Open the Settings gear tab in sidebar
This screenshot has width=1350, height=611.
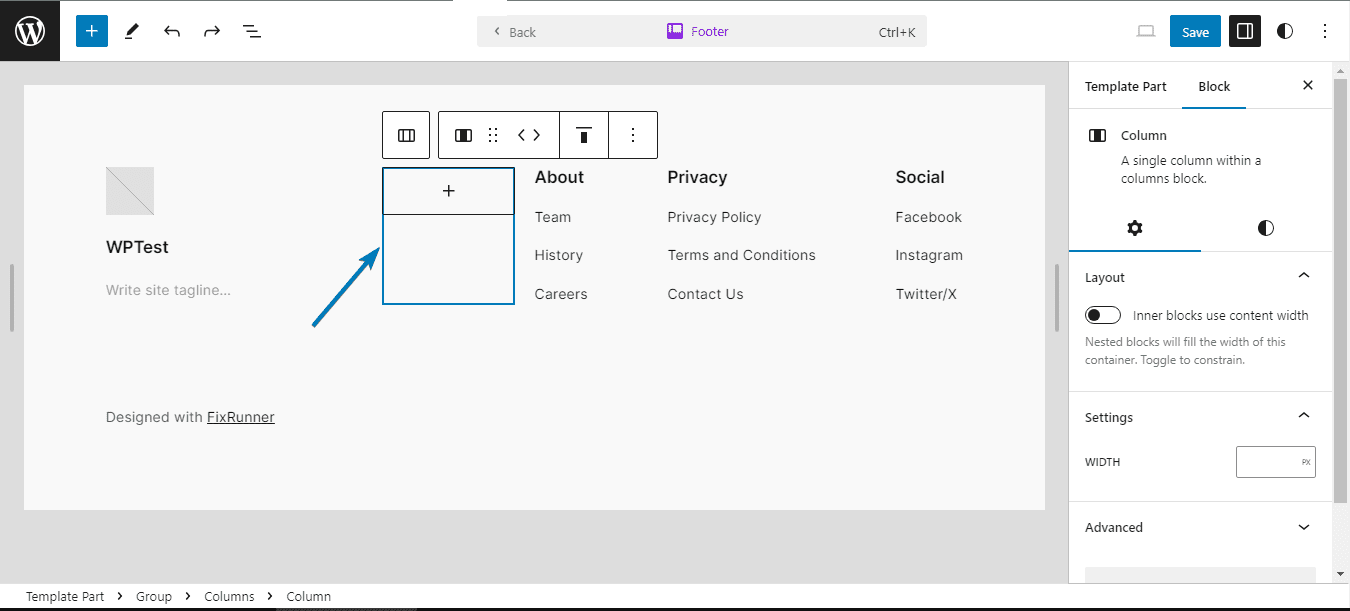point(1134,228)
